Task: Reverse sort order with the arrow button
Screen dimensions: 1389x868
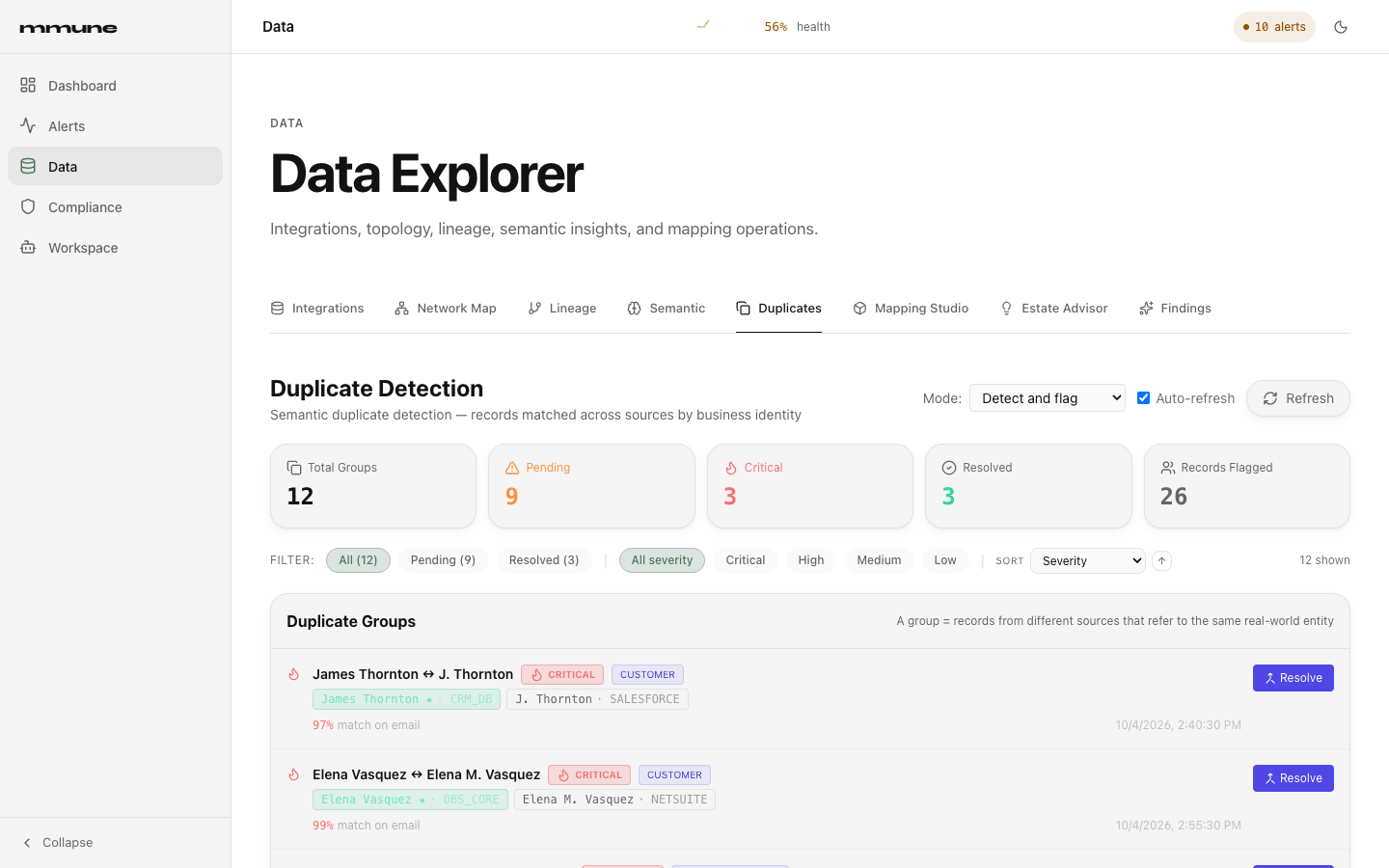Action: [1162, 560]
